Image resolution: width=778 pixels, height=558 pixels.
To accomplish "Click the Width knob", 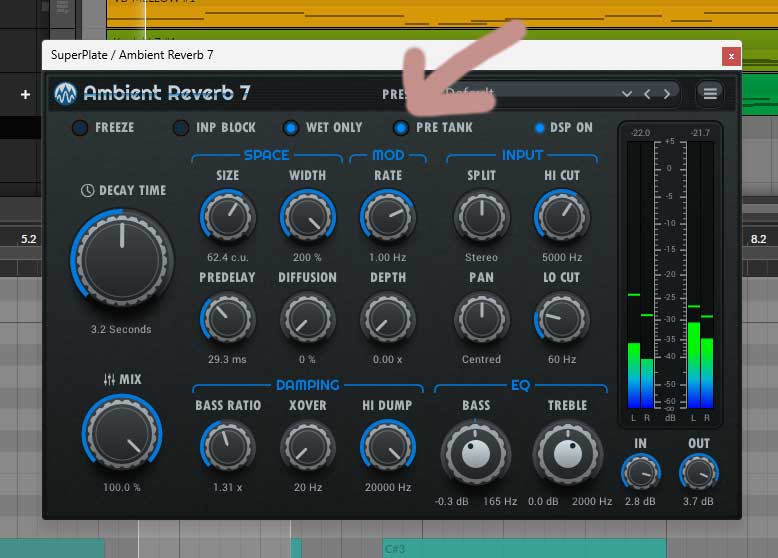I will coord(308,217).
